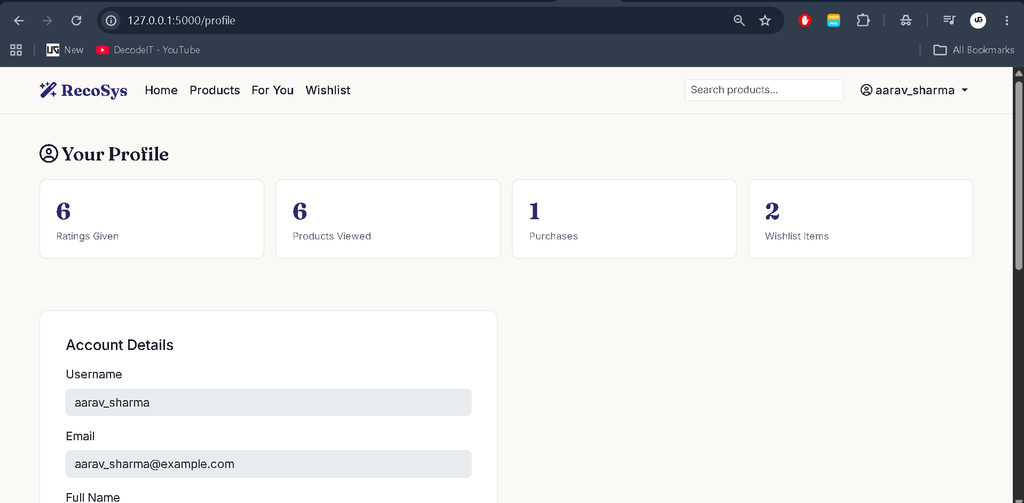This screenshot has height=503, width=1024.
Task: Bookmark this page with the star icon
Action: (765, 21)
